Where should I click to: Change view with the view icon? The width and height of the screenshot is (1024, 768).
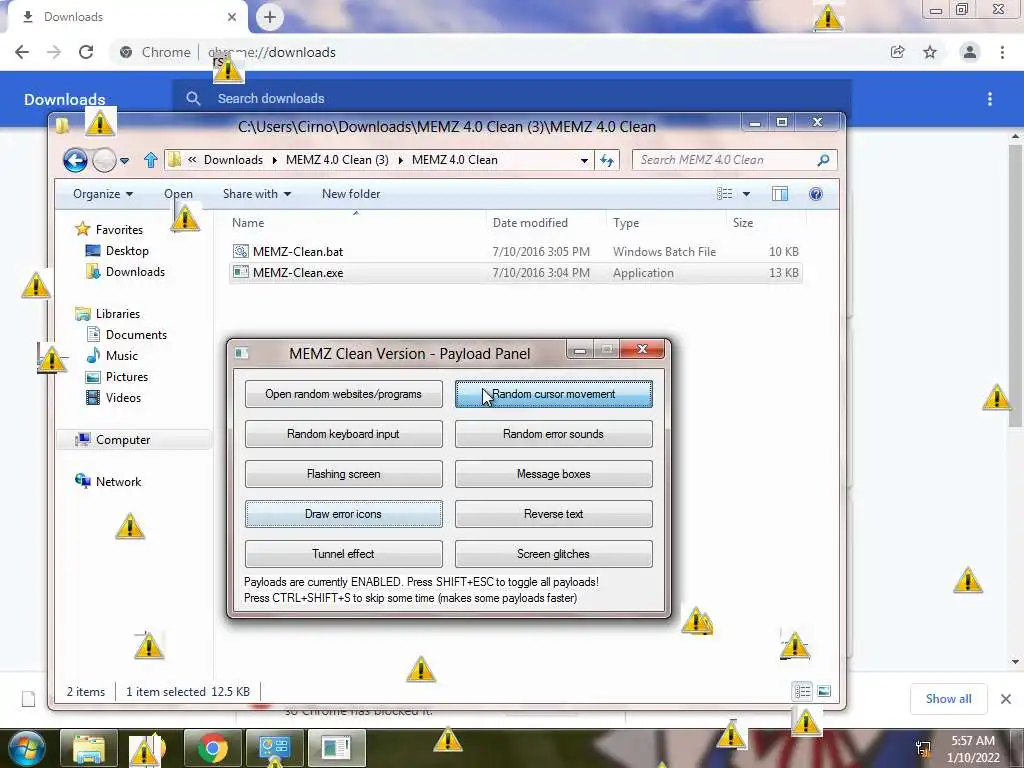(x=724, y=194)
